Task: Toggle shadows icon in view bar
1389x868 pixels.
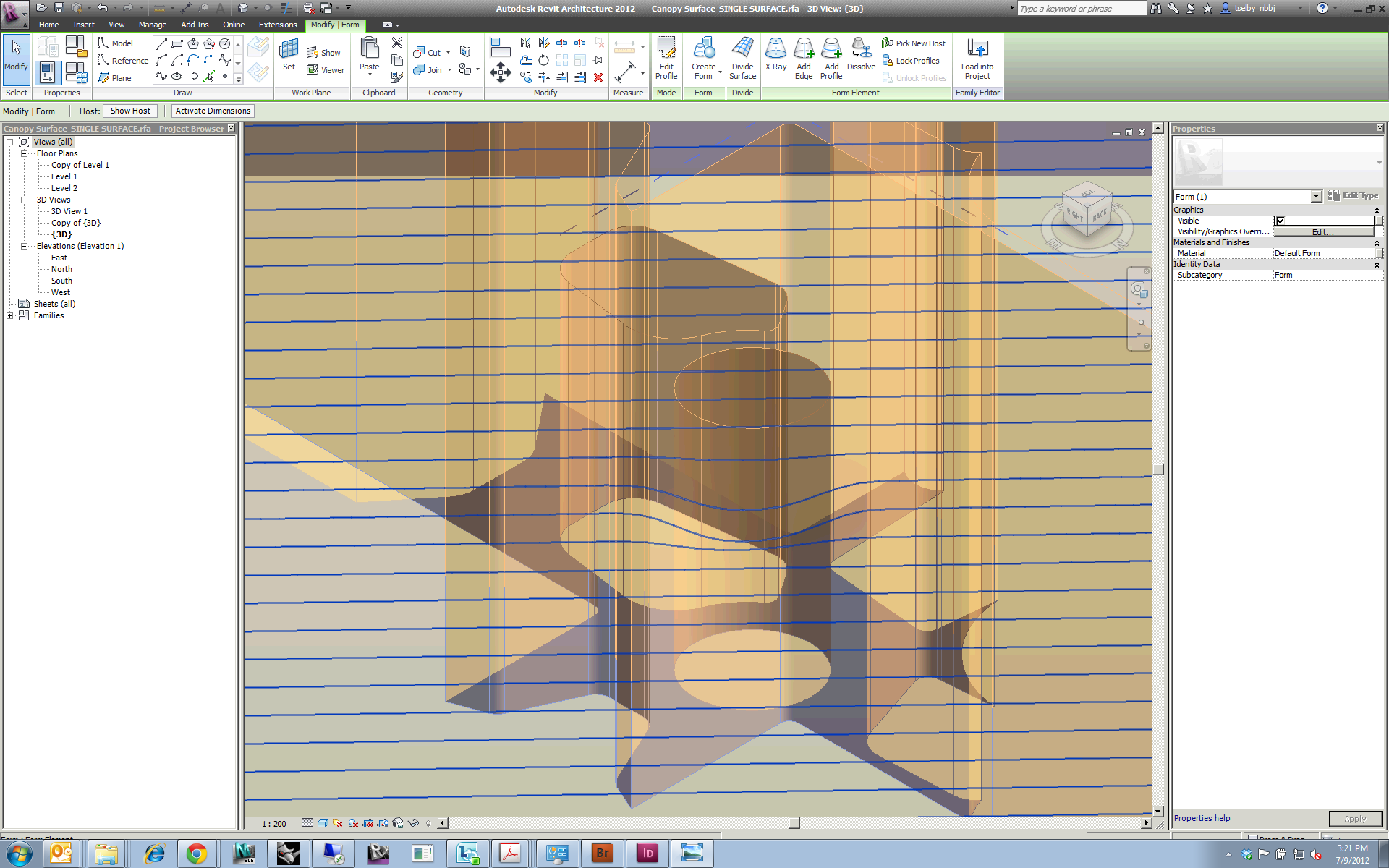Action: (x=353, y=823)
